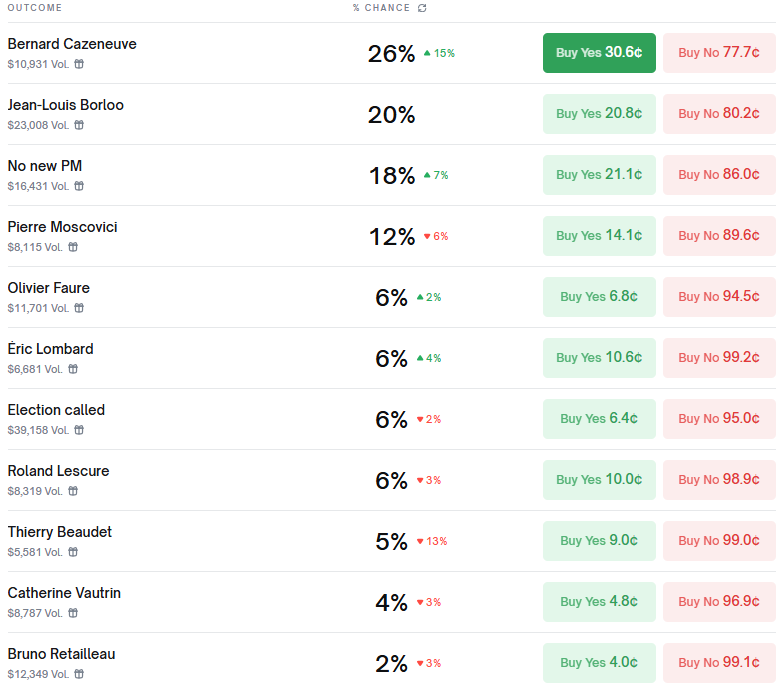The image size is (783, 688).
Task: Click the gift icon under Bernard Cazeneuve
Action: pyautogui.click(x=79, y=64)
